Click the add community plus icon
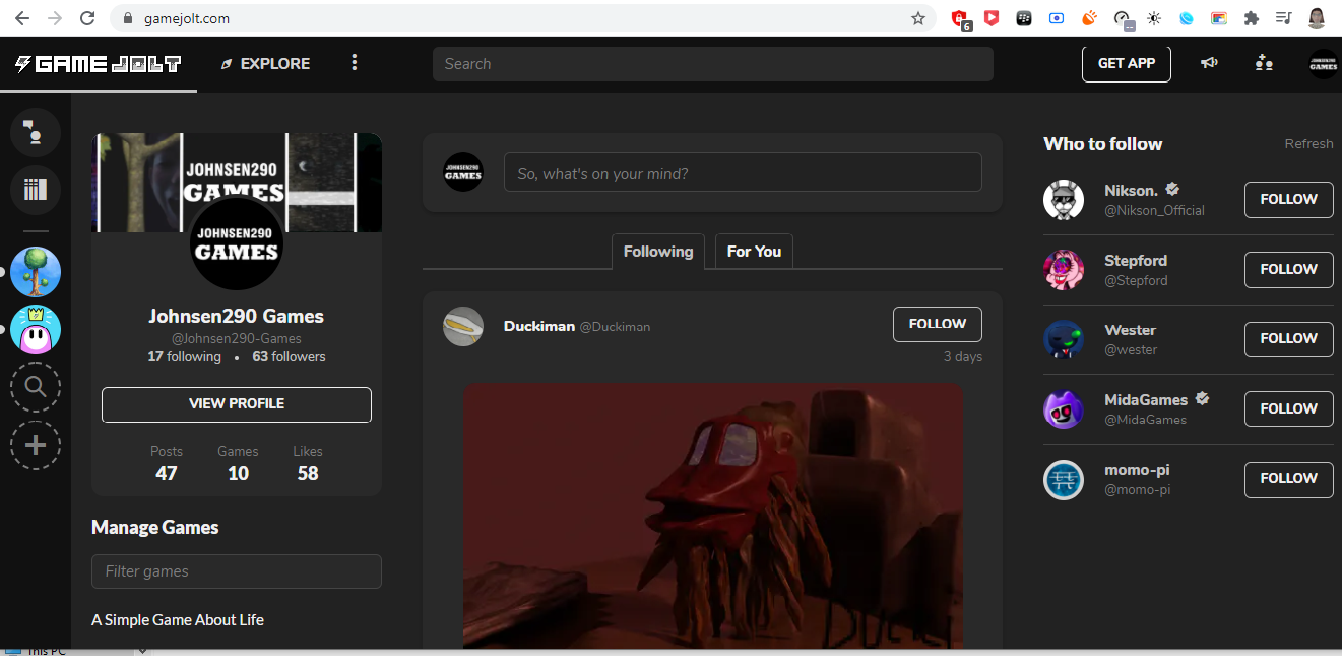This screenshot has height=656, width=1342. pos(35,446)
